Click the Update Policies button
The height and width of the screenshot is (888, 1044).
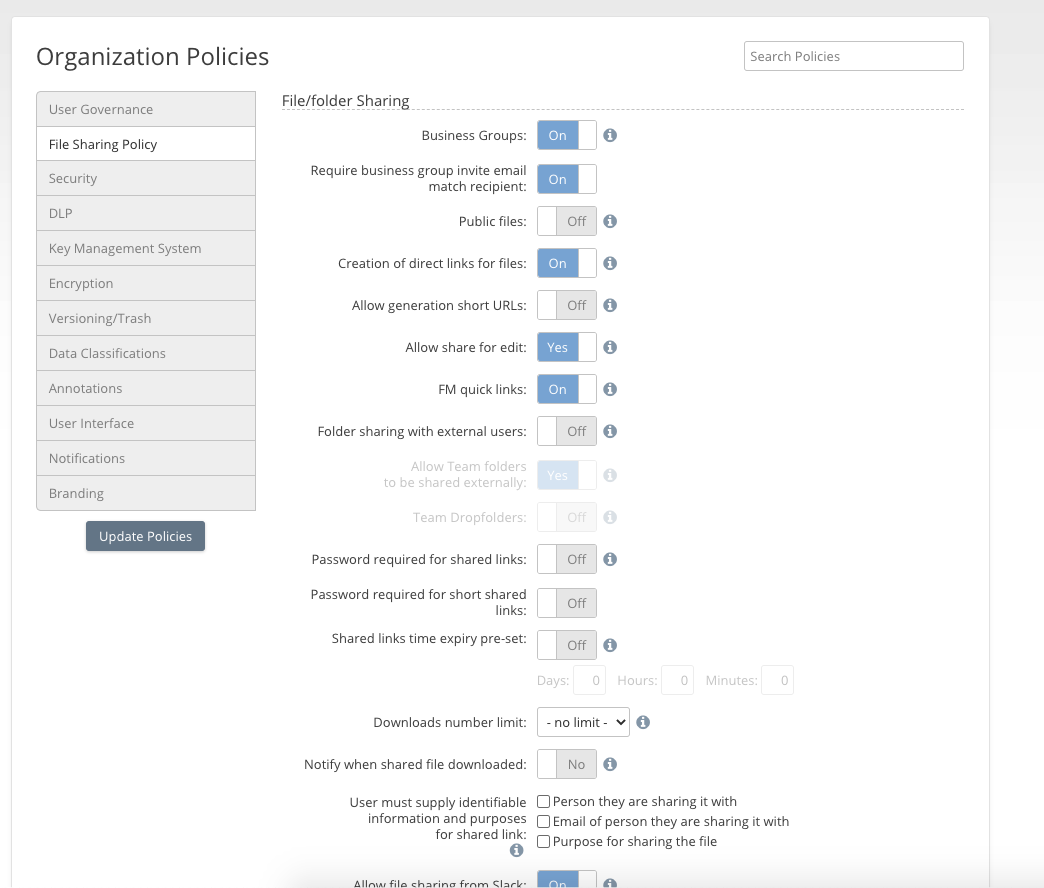point(145,536)
